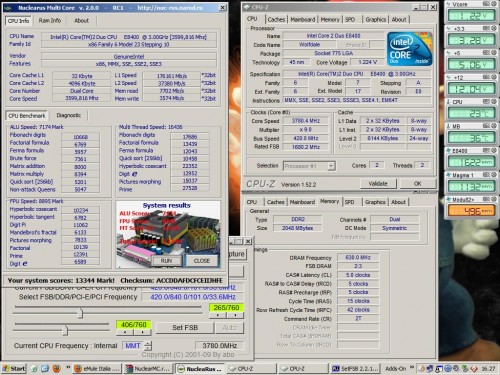The height and width of the screenshot is (375, 500).
Task: Click the settings grid icon on Vcore gadget
Action: tap(487, 4)
